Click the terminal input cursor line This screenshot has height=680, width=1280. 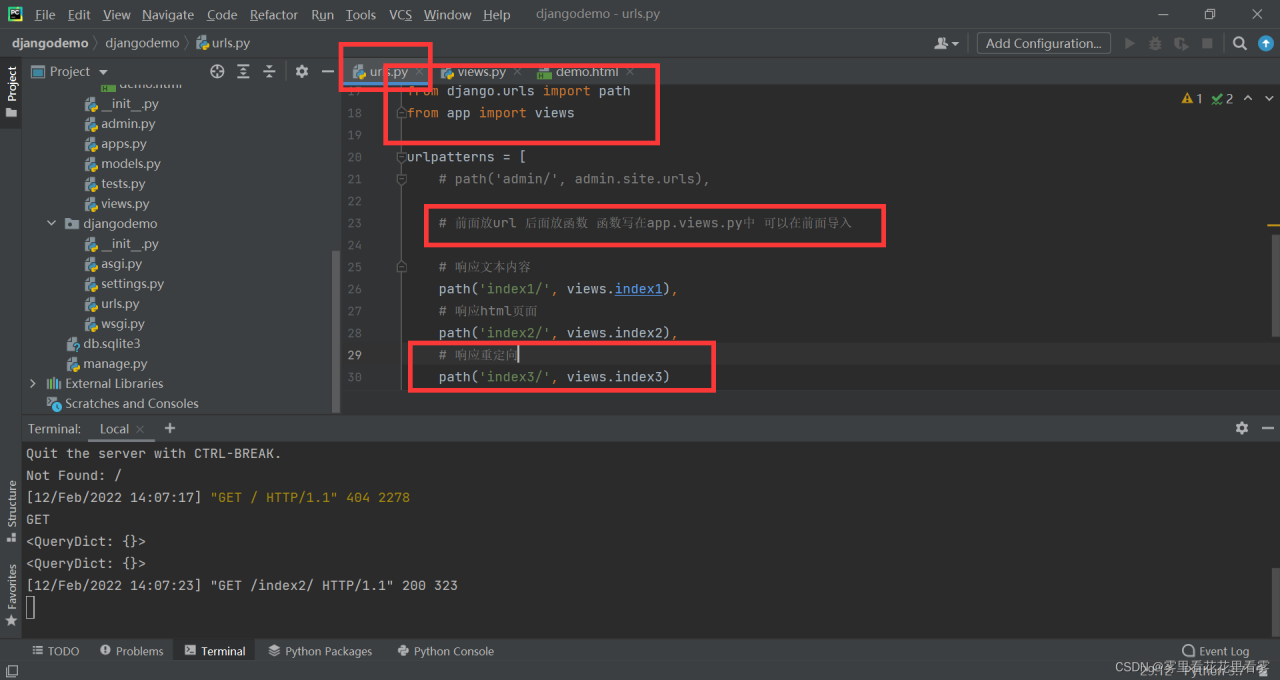coord(30,607)
